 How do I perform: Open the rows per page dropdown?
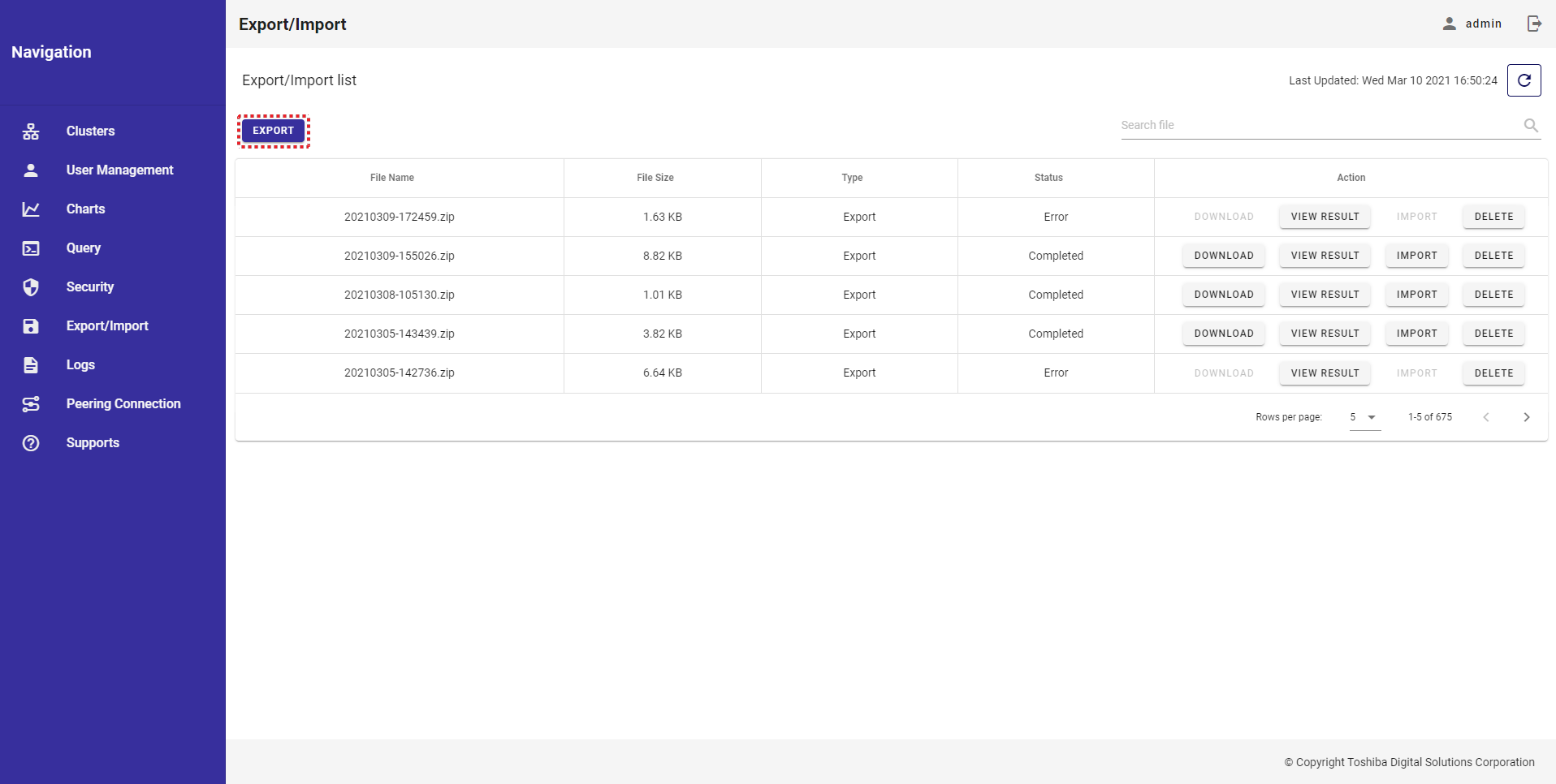pos(1364,417)
